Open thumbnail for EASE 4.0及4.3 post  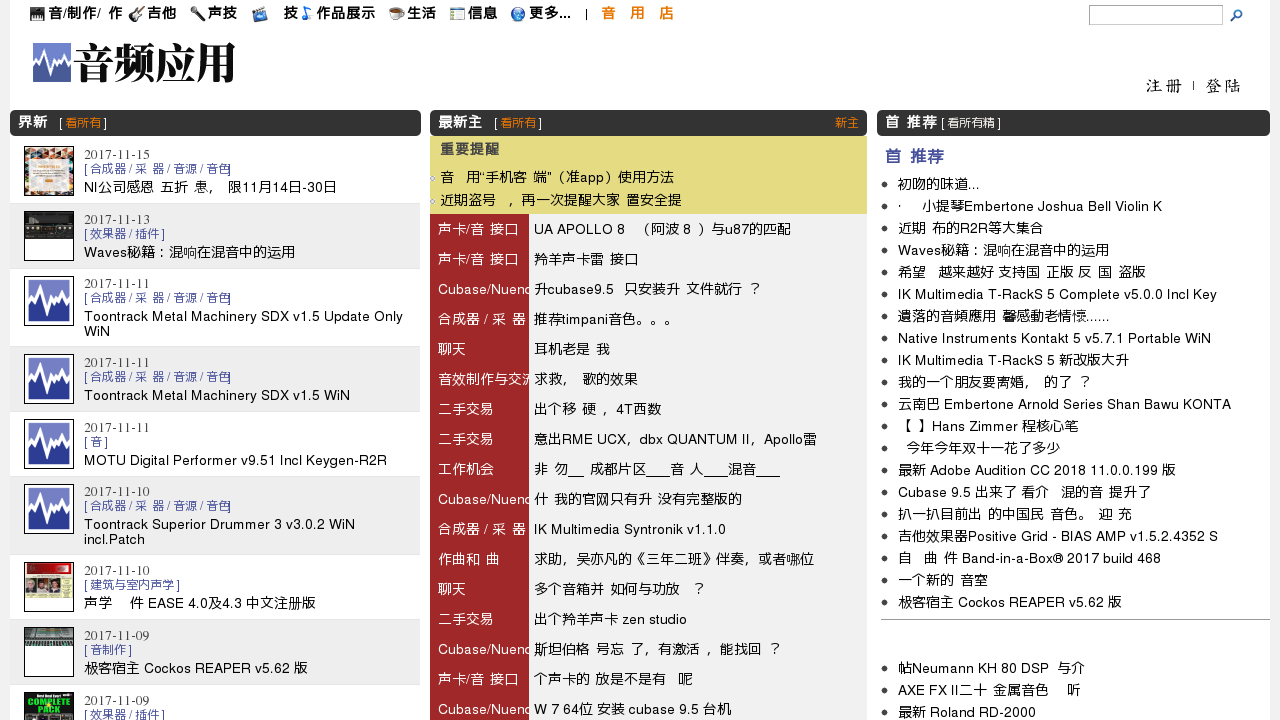(x=49, y=587)
